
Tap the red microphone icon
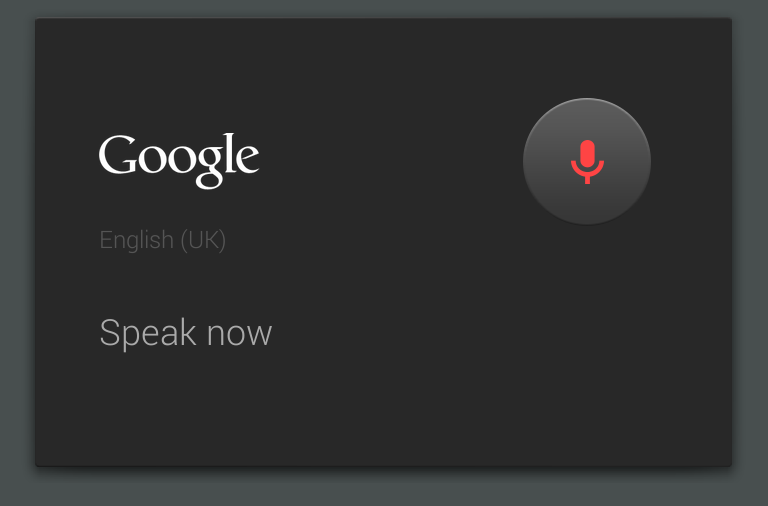click(x=587, y=161)
